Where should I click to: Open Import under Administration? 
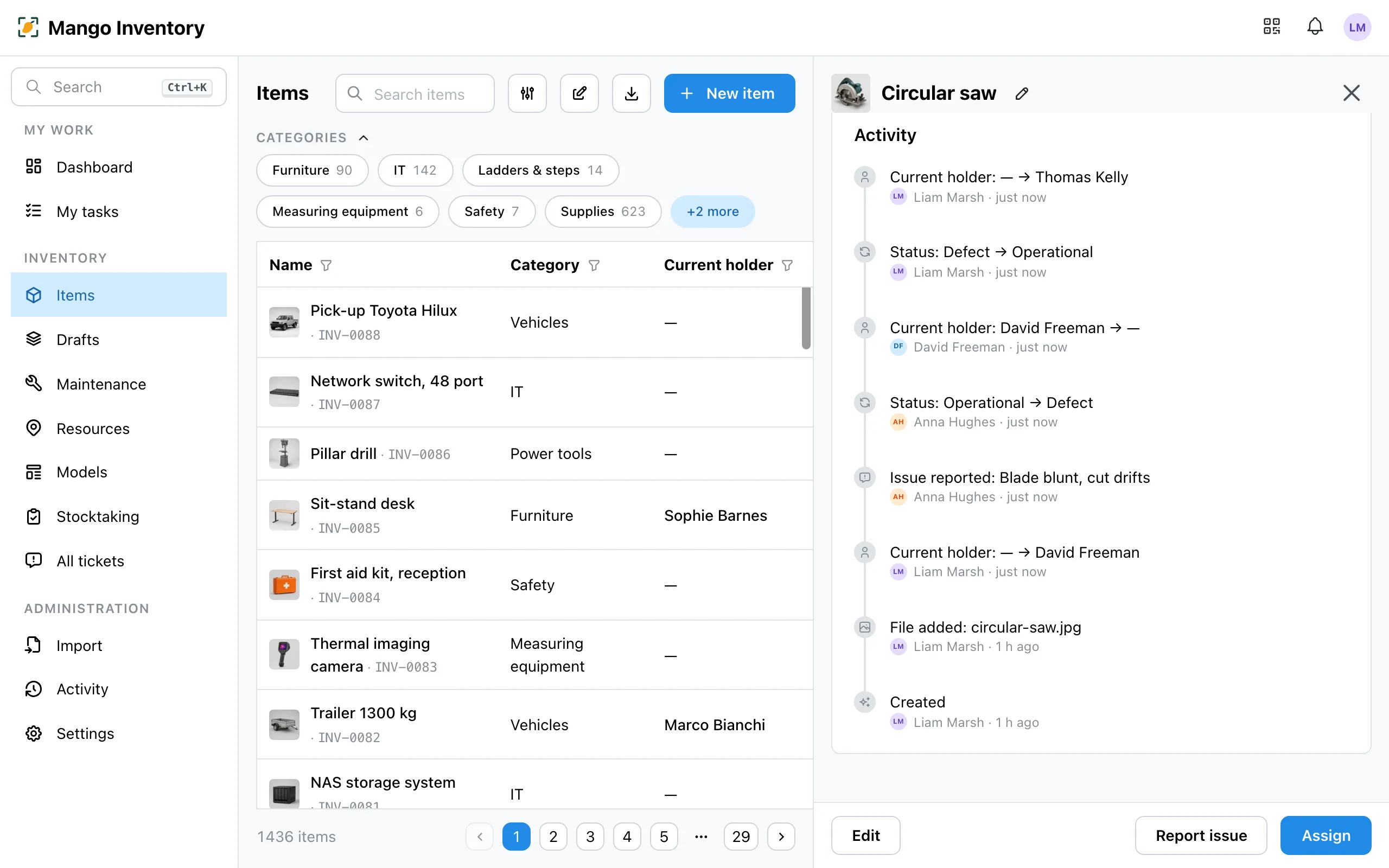pyautogui.click(x=119, y=645)
